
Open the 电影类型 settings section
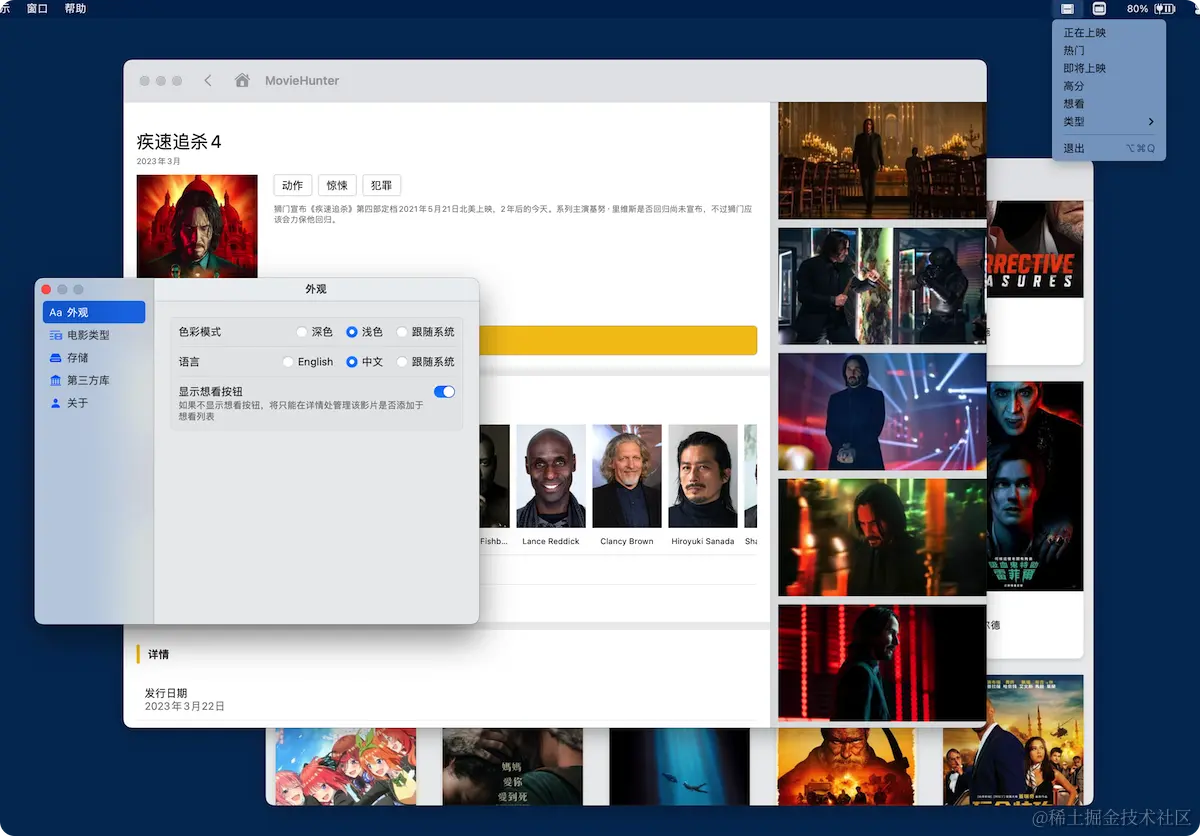tap(94, 335)
